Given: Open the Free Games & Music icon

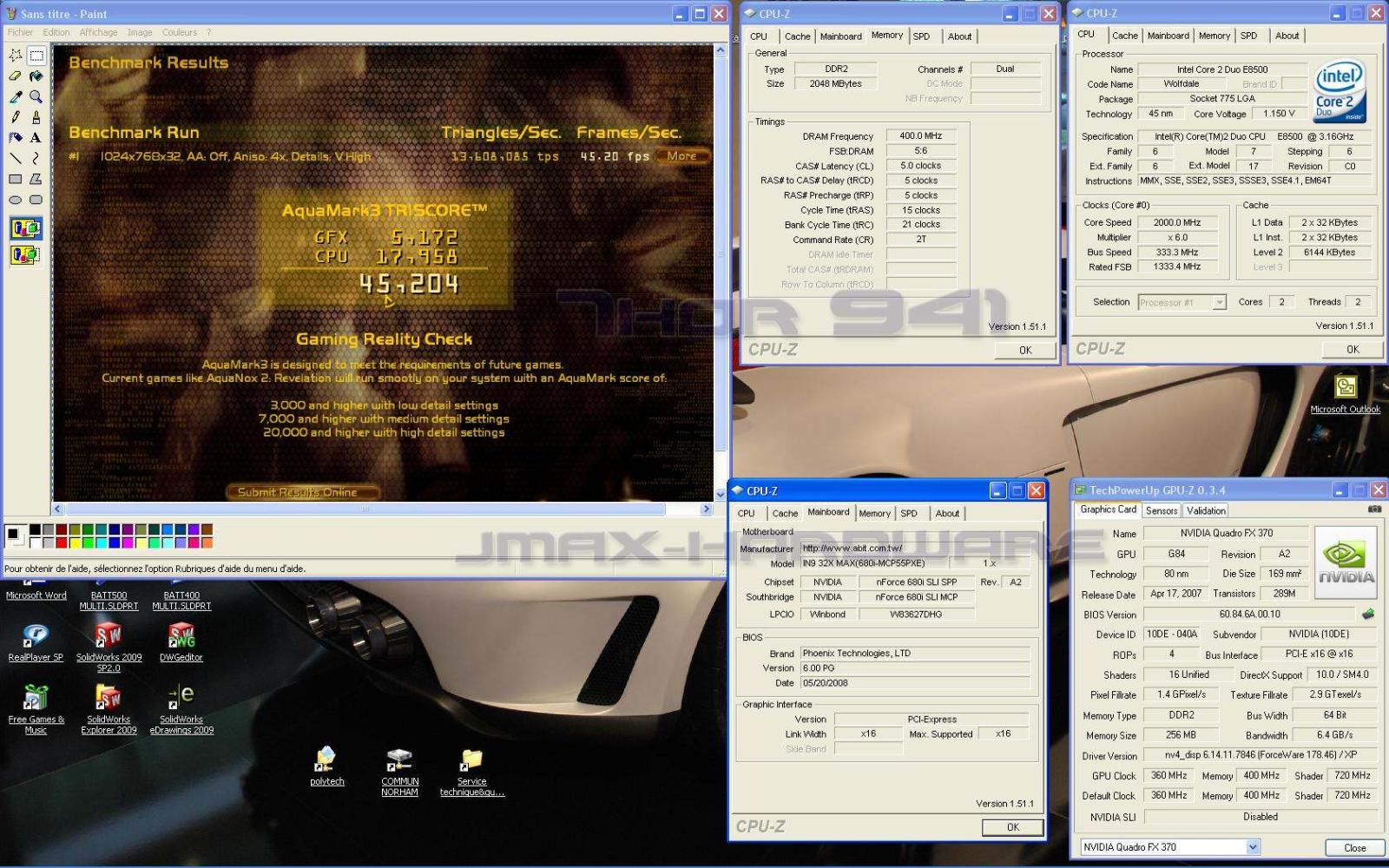Looking at the screenshot, I should (x=36, y=709).
